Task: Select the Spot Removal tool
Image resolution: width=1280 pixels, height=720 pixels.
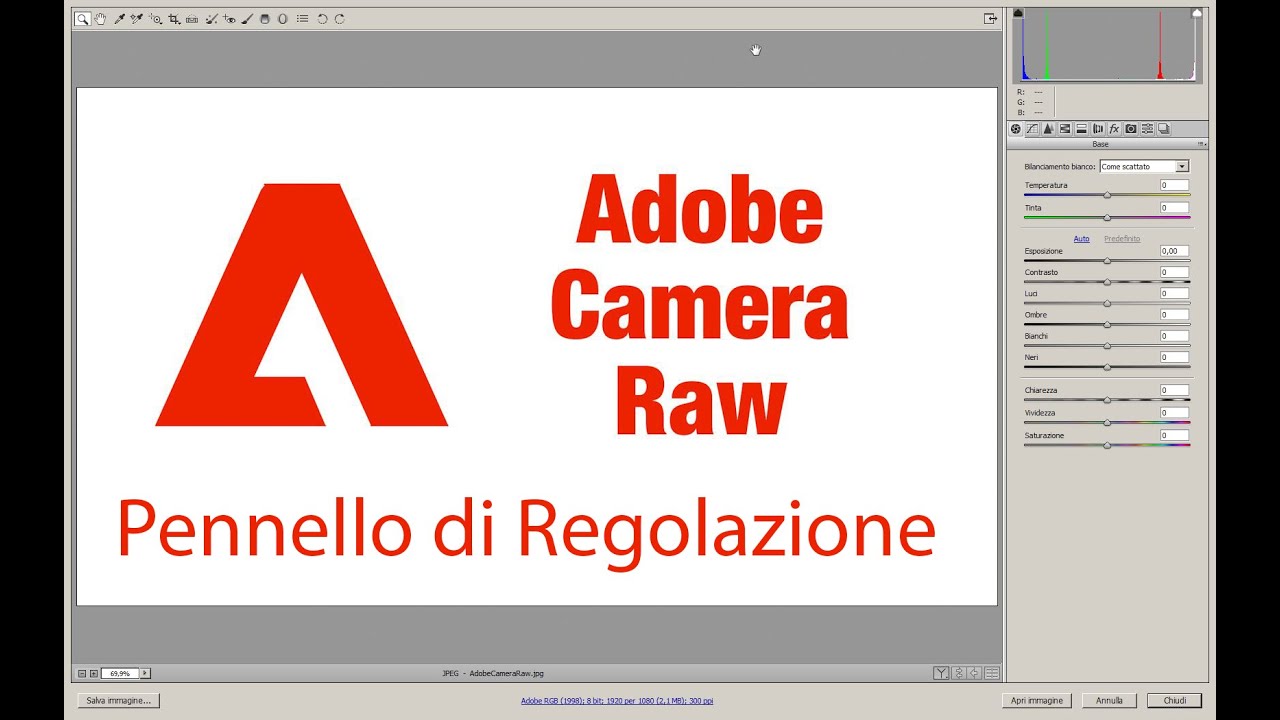Action: tap(212, 19)
